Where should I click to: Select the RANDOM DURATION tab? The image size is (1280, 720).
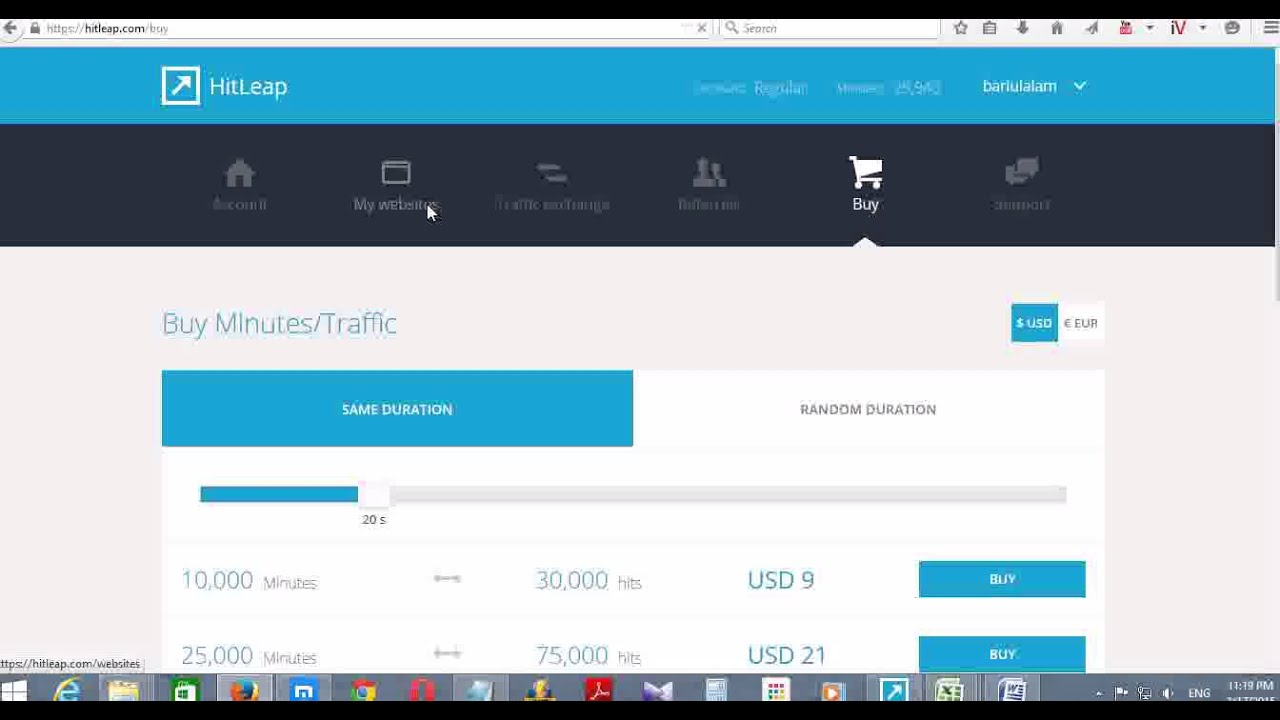coord(868,409)
